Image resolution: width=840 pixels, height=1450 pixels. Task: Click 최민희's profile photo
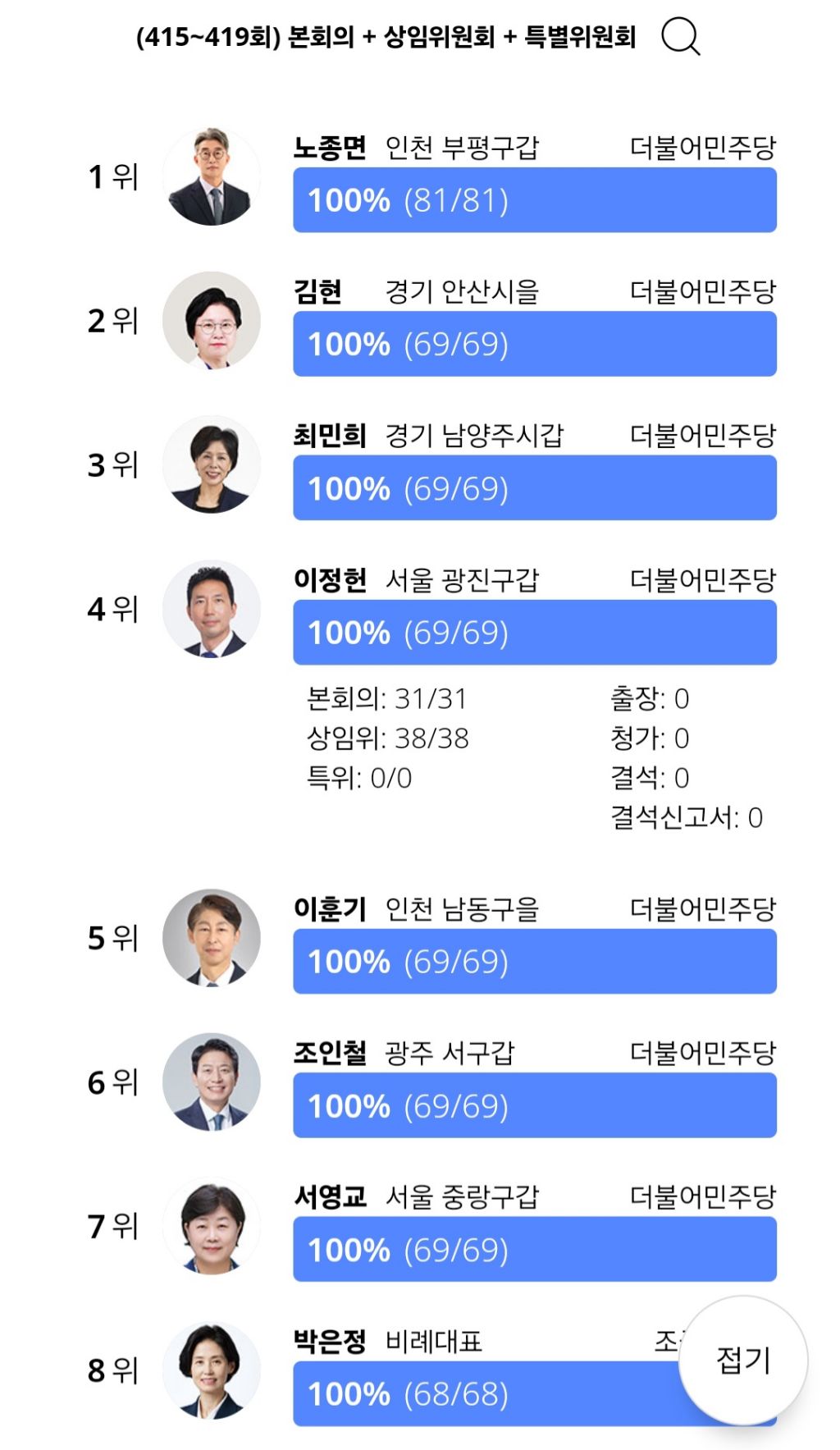tap(213, 464)
